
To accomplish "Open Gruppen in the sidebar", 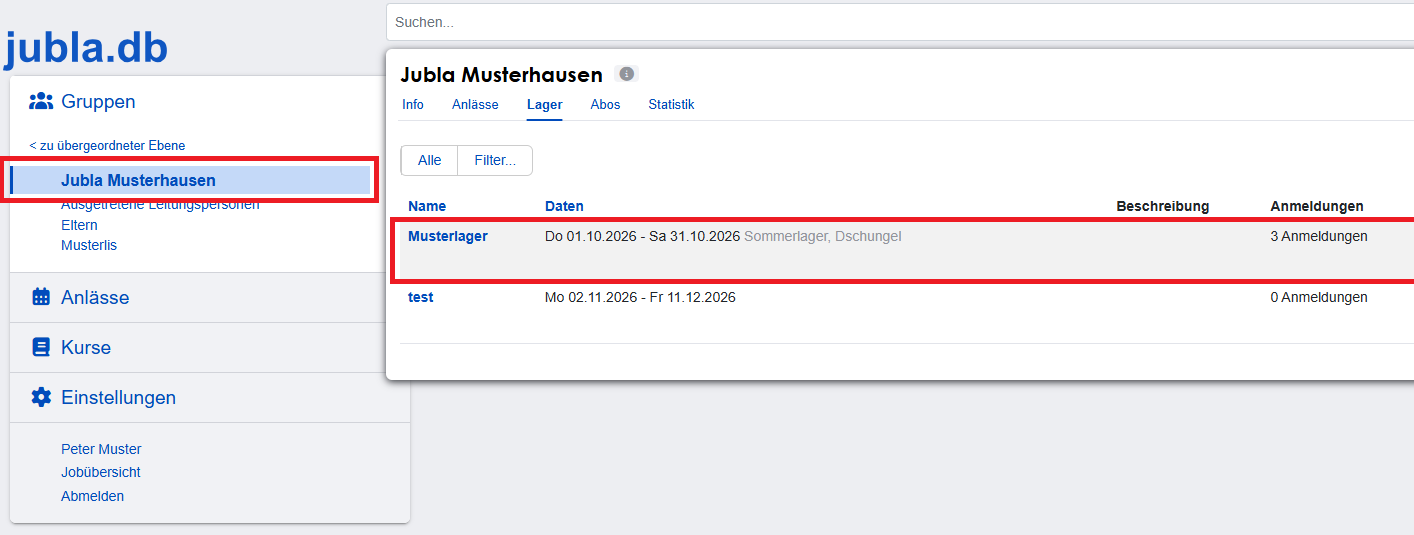I will point(98,101).
